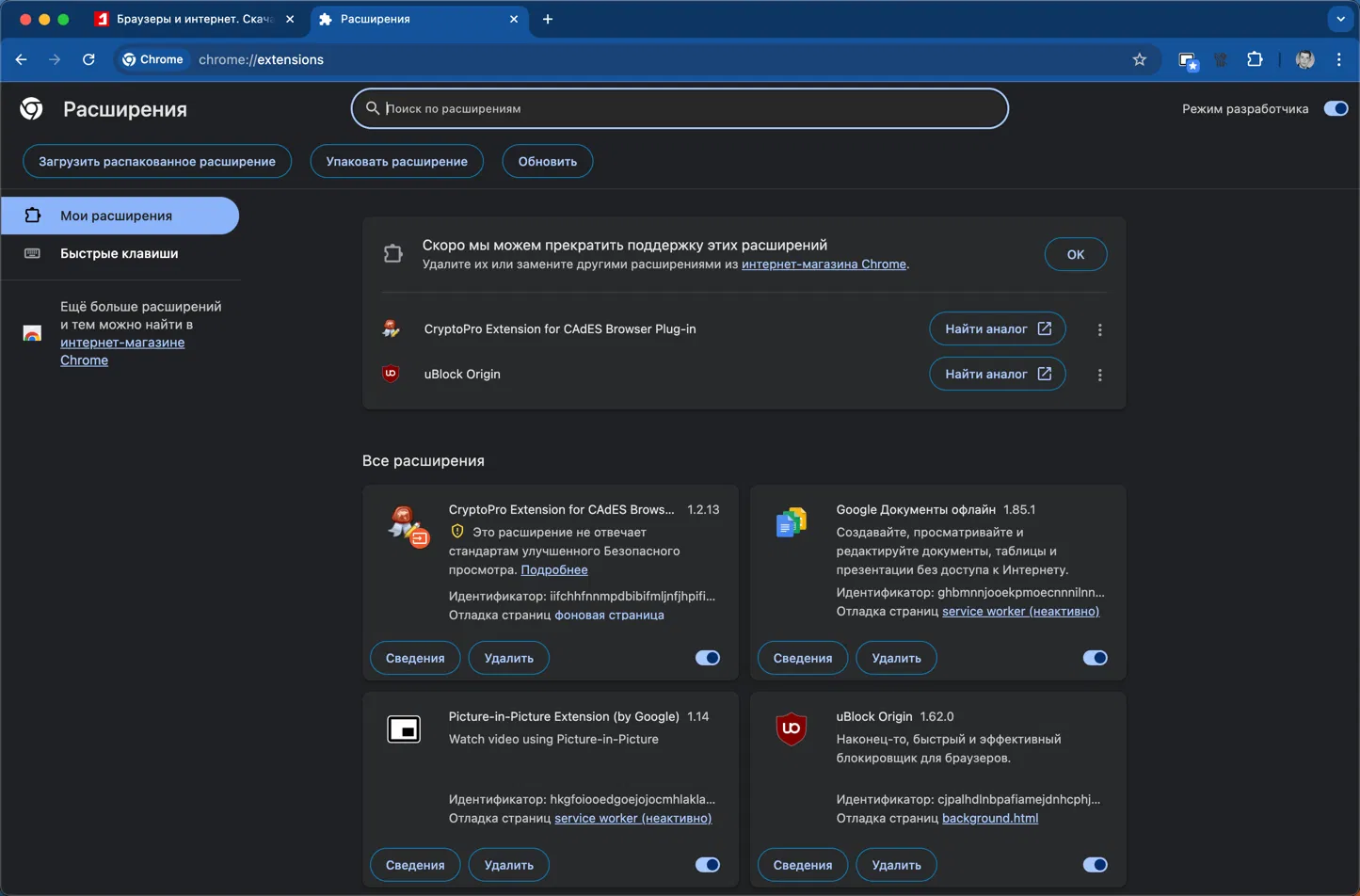The image size is (1360, 896).
Task: Click the Быстрые клавиши keyboard icon
Action: 32,253
